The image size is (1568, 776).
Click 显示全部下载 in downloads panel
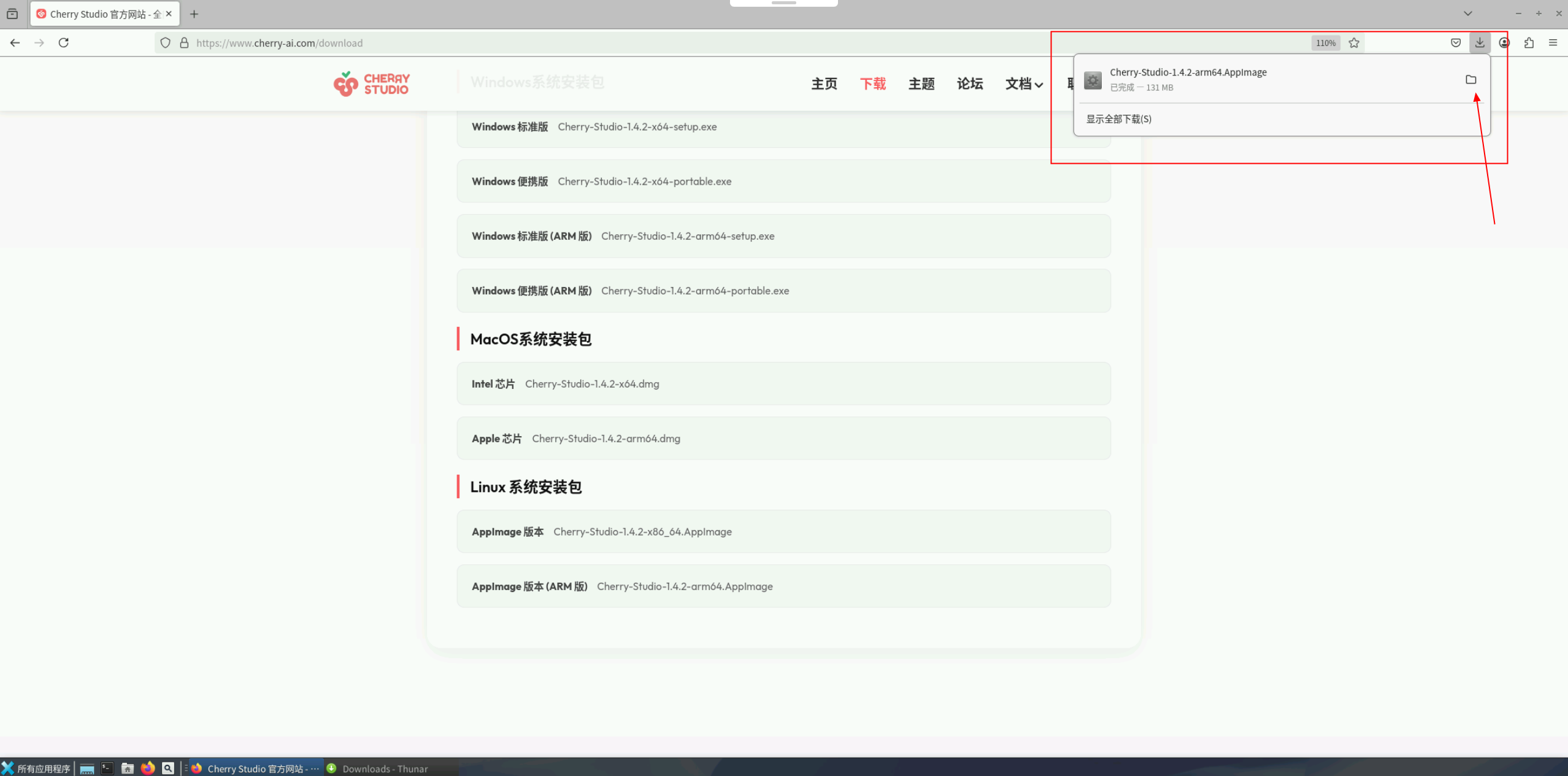click(x=1118, y=119)
